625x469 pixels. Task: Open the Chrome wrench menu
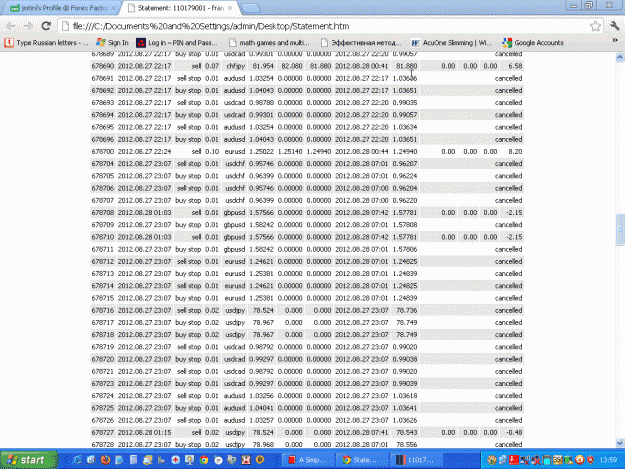coord(615,26)
